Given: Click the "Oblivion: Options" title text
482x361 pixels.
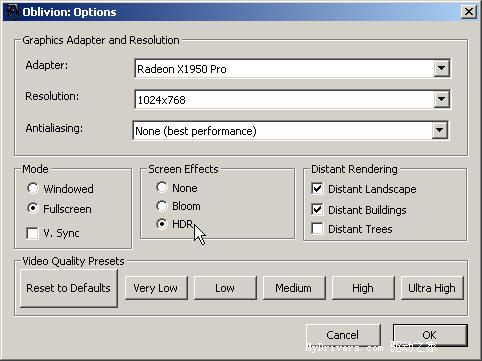Looking at the screenshot, I should tap(69, 12).
